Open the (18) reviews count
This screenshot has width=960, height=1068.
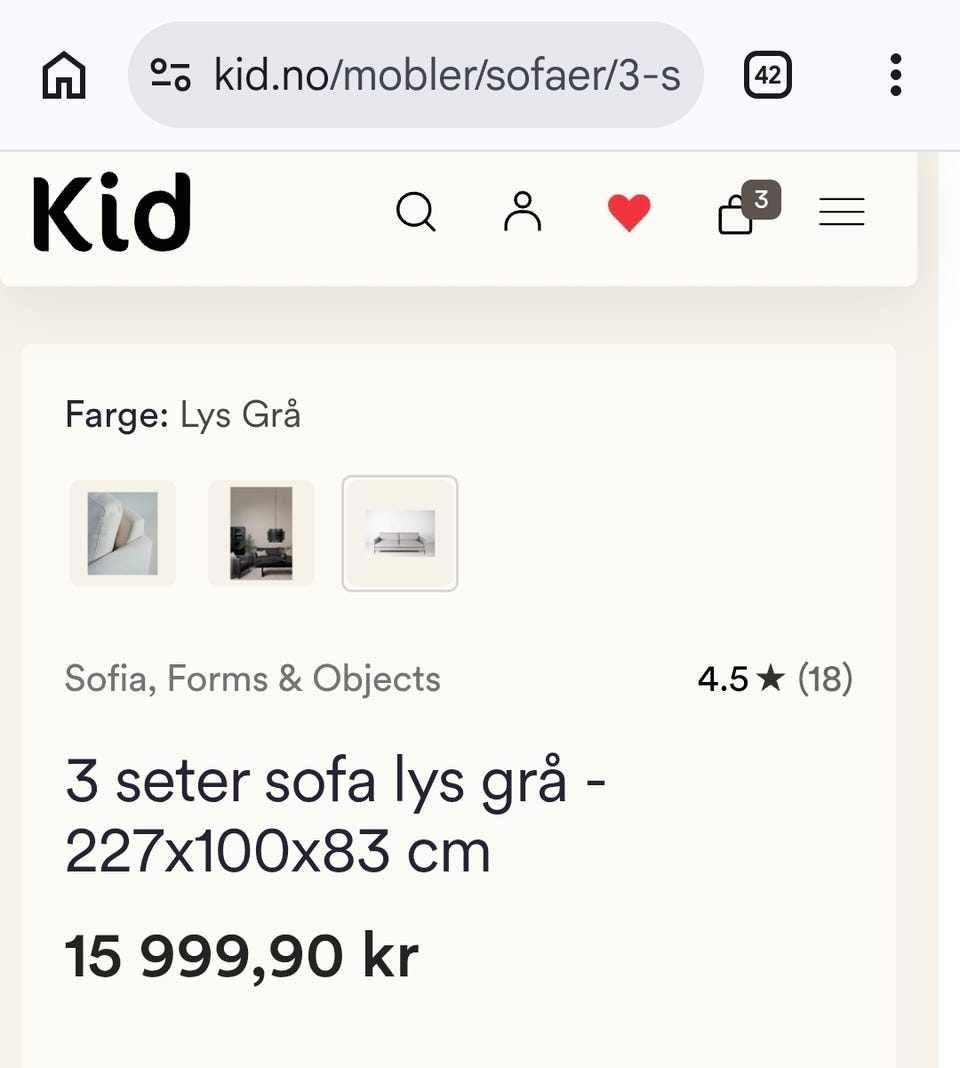click(825, 679)
